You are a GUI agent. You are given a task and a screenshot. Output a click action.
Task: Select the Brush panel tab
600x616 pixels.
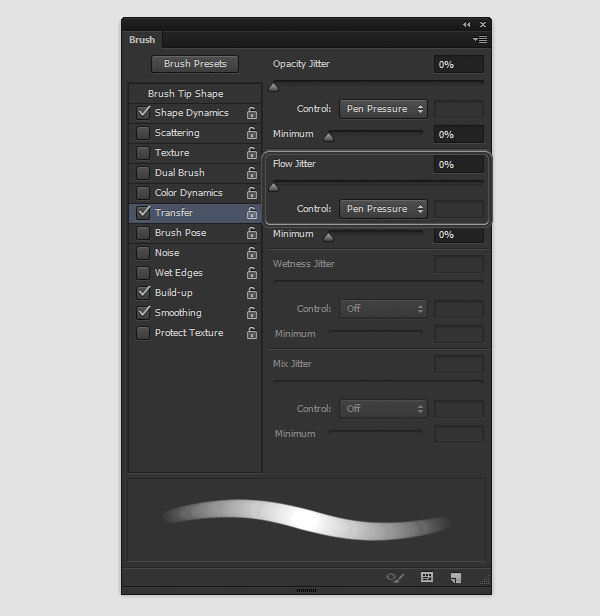click(x=142, y=40)
